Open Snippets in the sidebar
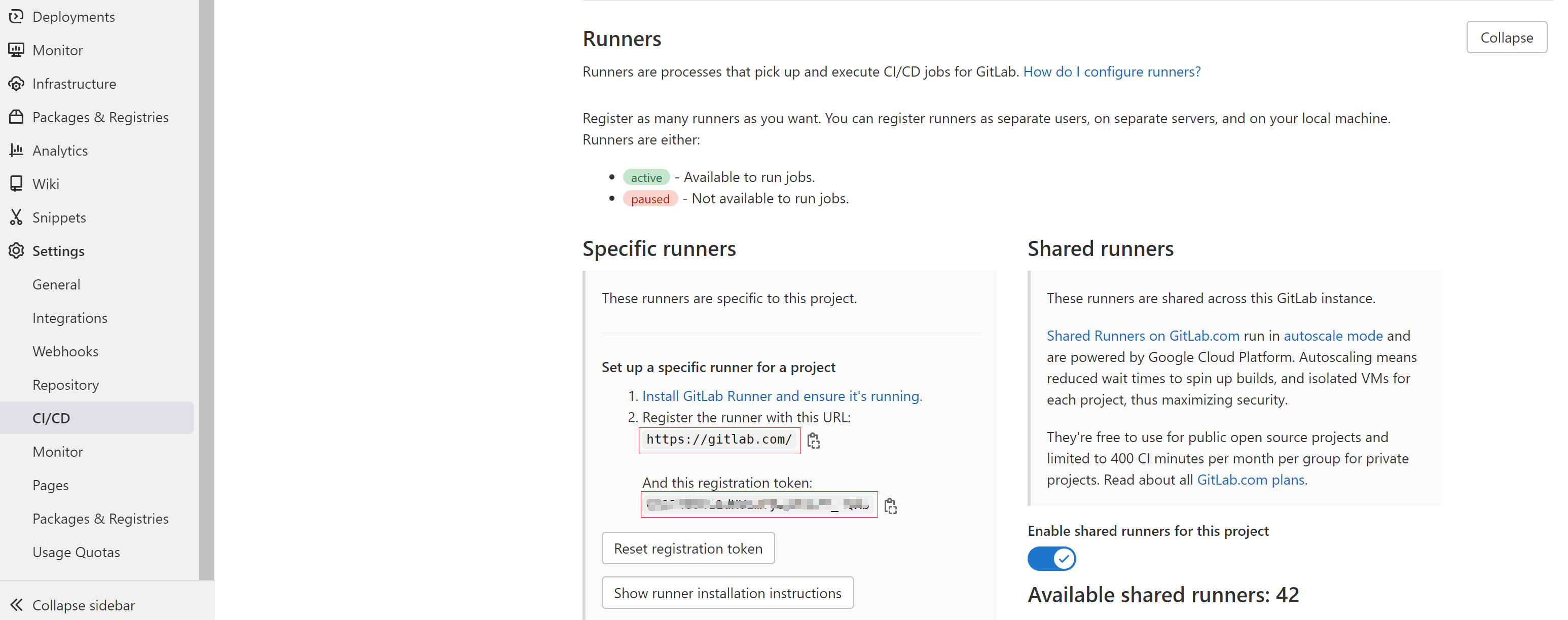Image resolution: width=1568 pixels, height=620 pixels. tap(59, 217)
